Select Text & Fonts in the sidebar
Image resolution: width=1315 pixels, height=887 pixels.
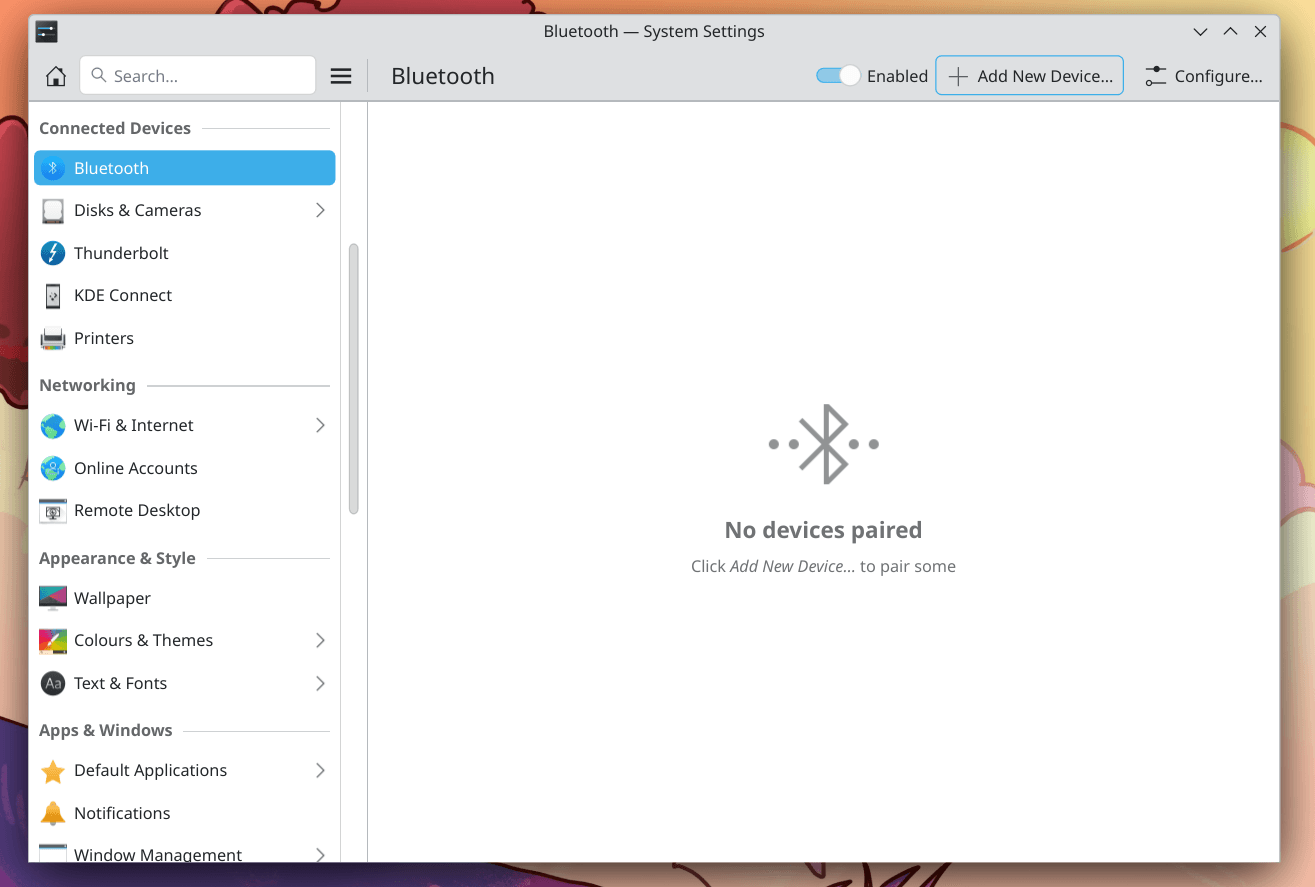(119, 683)
